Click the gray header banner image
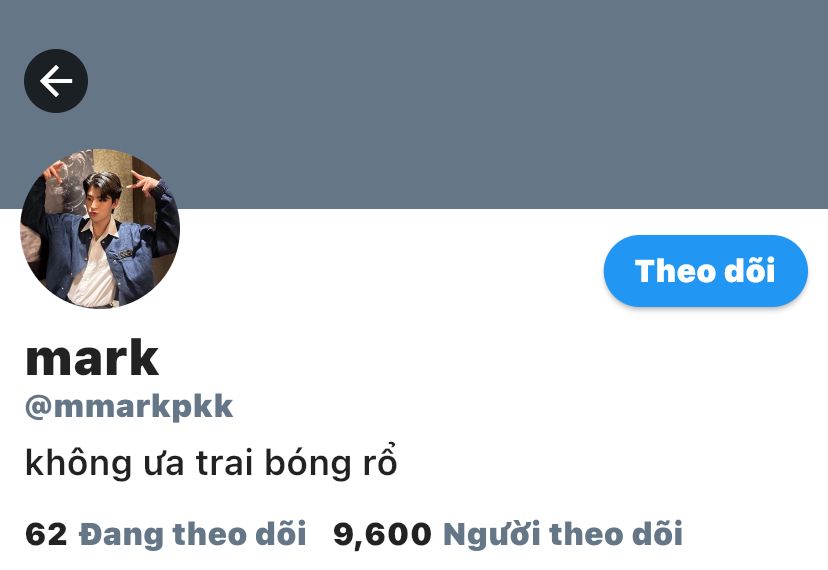This screenshot has width=828, height=570. coord(414,105)
